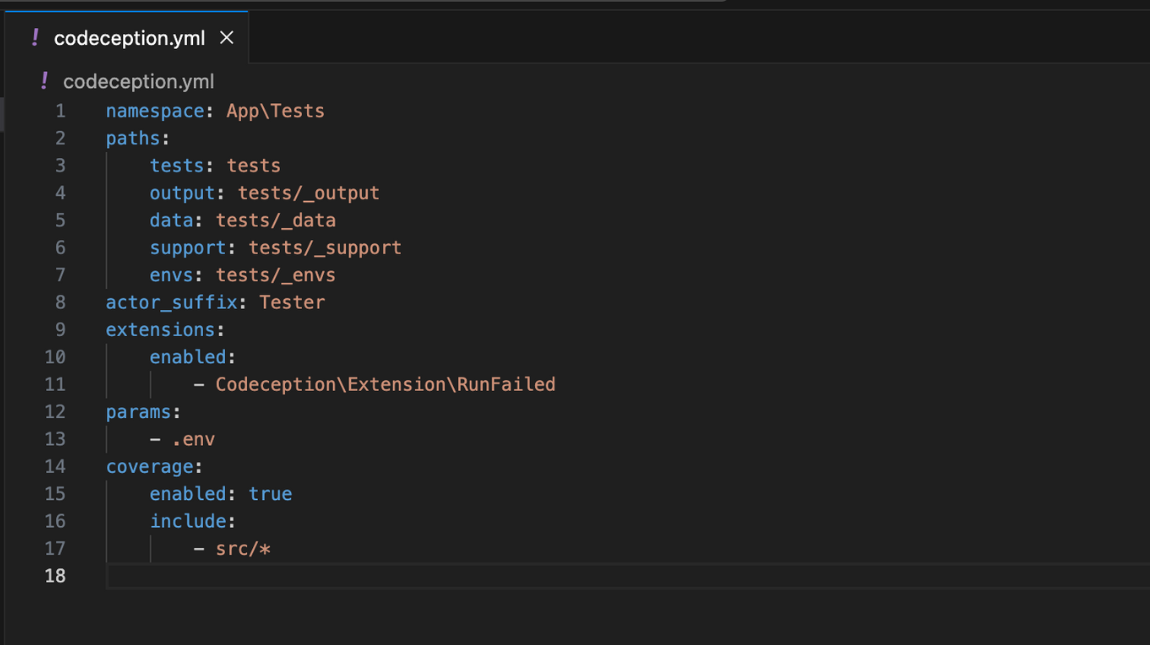Click the extensions key on line 9
This screenshot has width=1150, height=650.
159,329
